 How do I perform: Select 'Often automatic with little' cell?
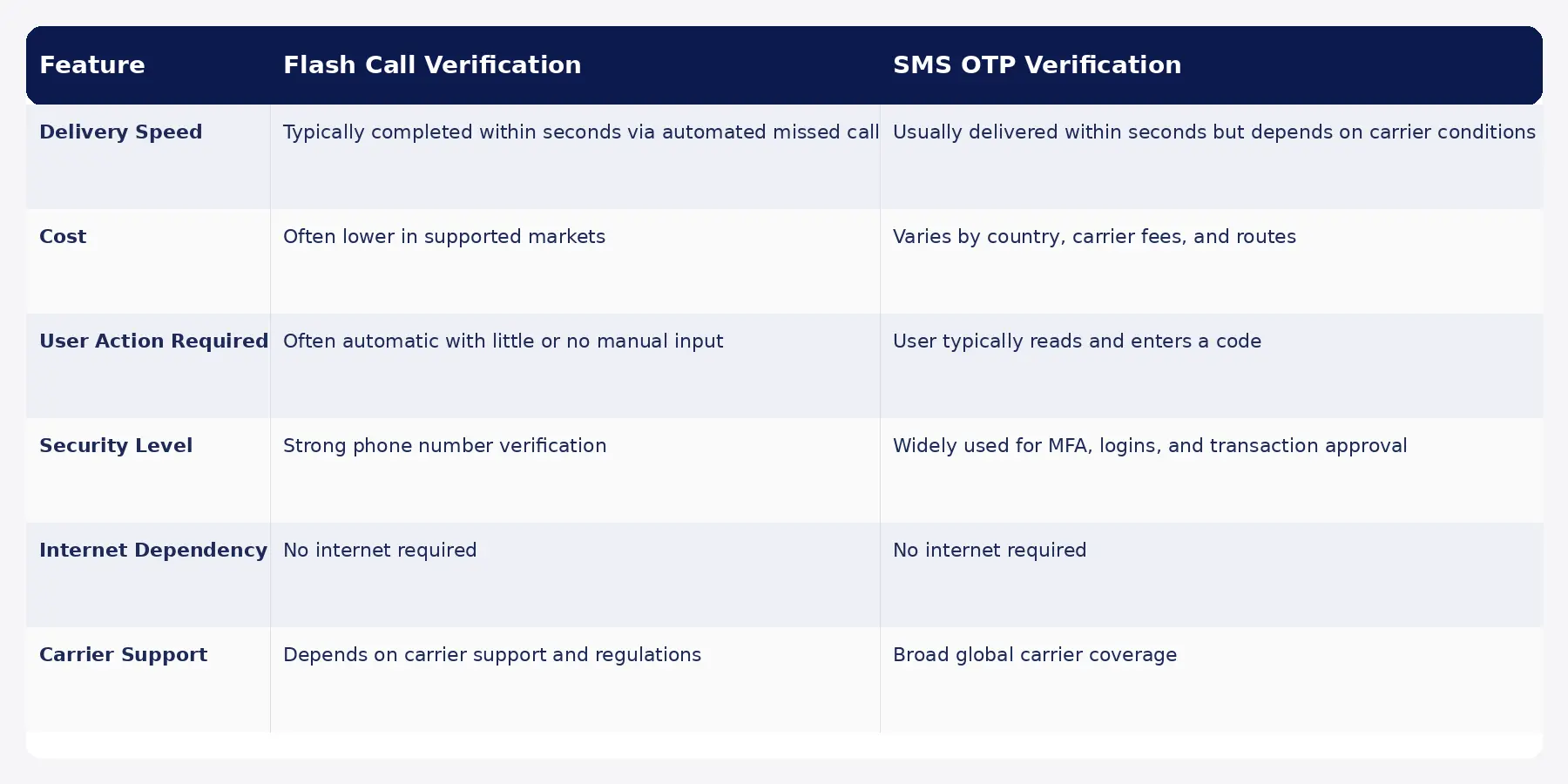coord(575,366)
